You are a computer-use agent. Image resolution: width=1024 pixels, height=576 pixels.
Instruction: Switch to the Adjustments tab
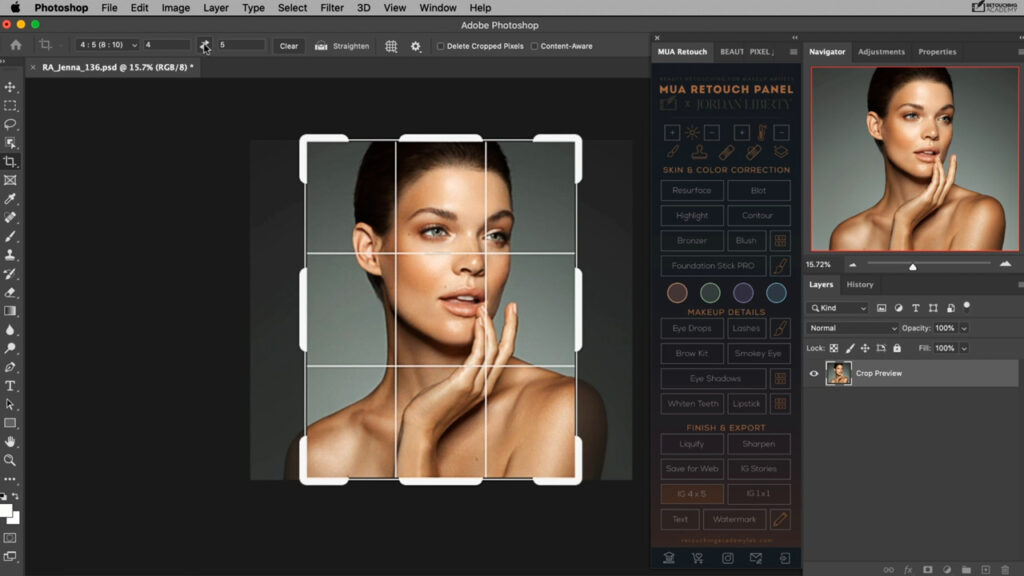click(884, 52)
